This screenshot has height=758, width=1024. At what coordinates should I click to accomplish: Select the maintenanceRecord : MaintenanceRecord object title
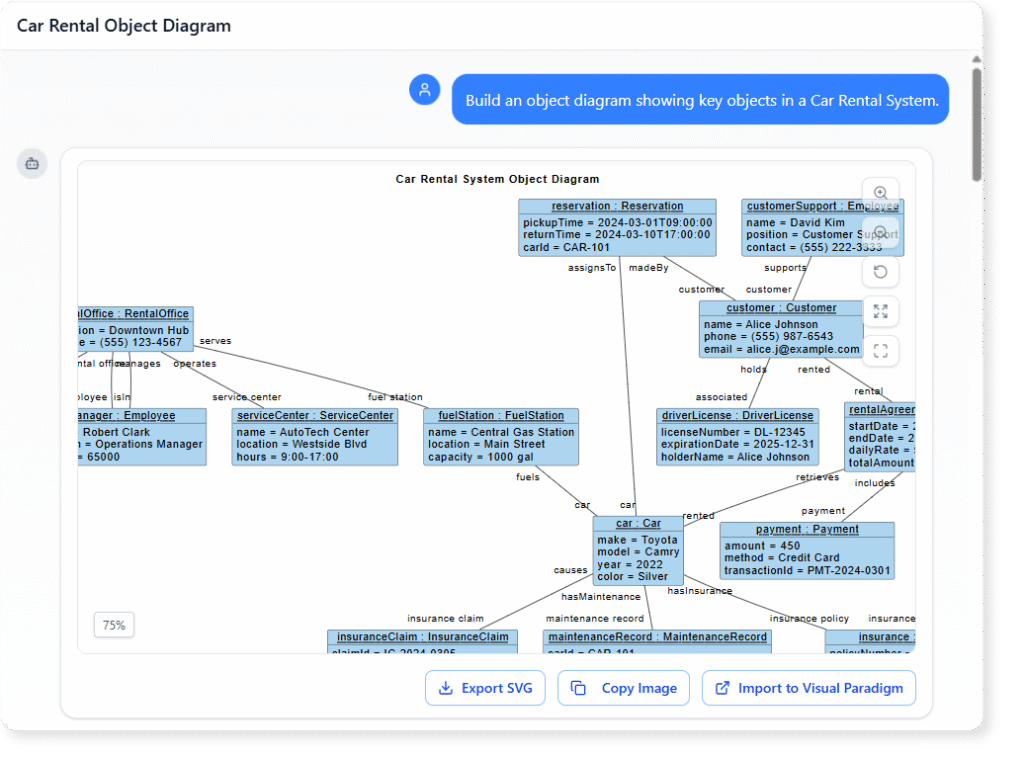[658, 637]
